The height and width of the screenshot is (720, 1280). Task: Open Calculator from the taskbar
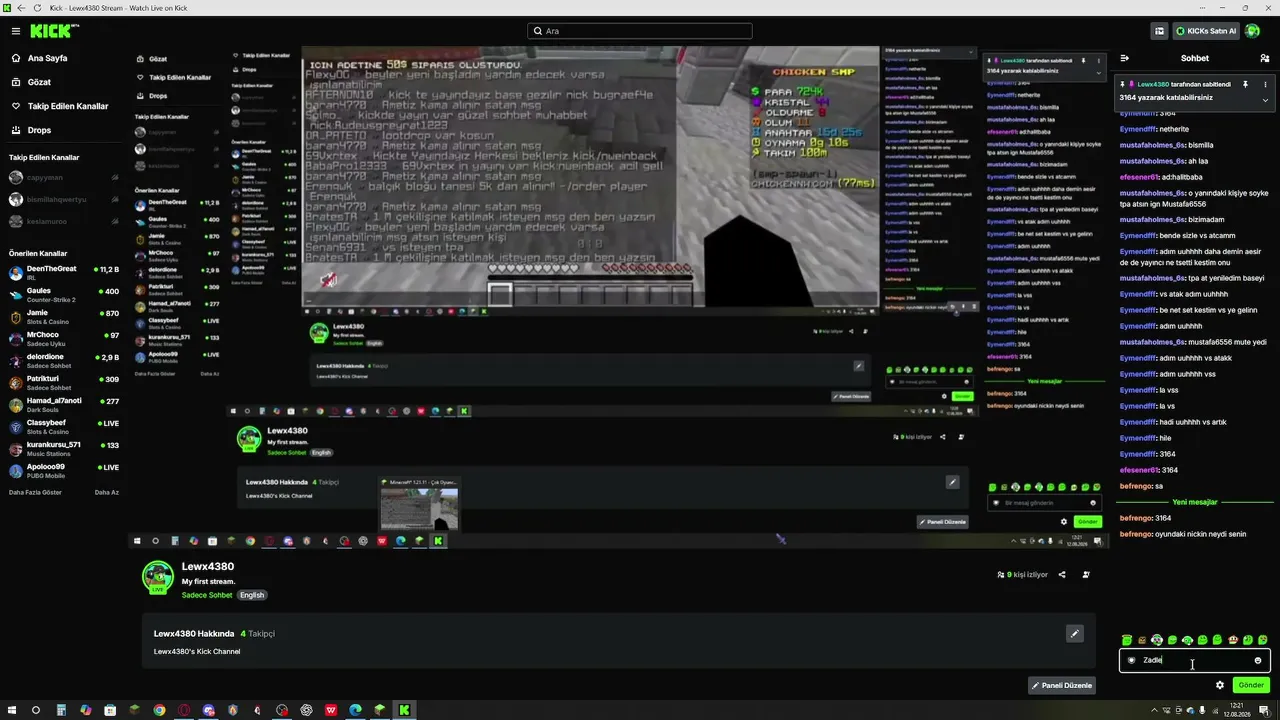tap(61, 710)
